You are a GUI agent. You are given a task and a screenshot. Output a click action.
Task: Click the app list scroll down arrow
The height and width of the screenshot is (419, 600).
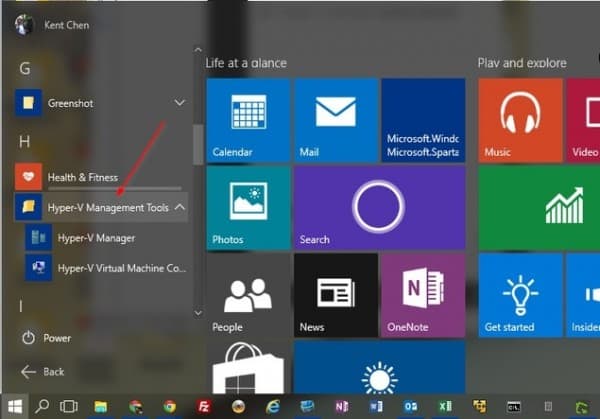pos(198,313)
